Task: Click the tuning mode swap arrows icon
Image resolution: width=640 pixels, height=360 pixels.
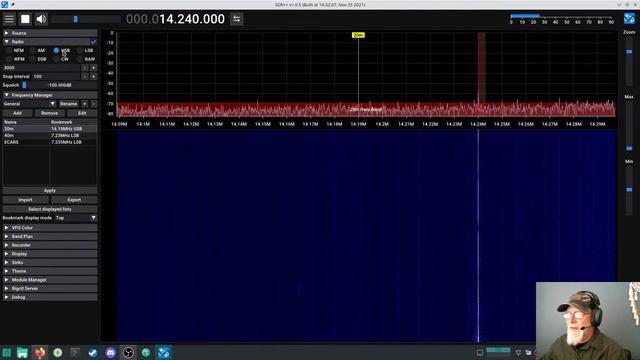Action: tap(237, 19)
